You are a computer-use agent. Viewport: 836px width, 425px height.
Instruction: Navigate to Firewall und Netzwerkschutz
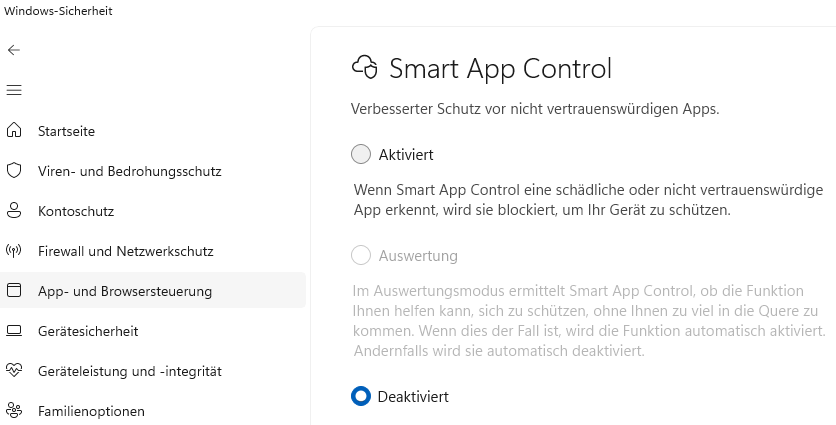125,251
